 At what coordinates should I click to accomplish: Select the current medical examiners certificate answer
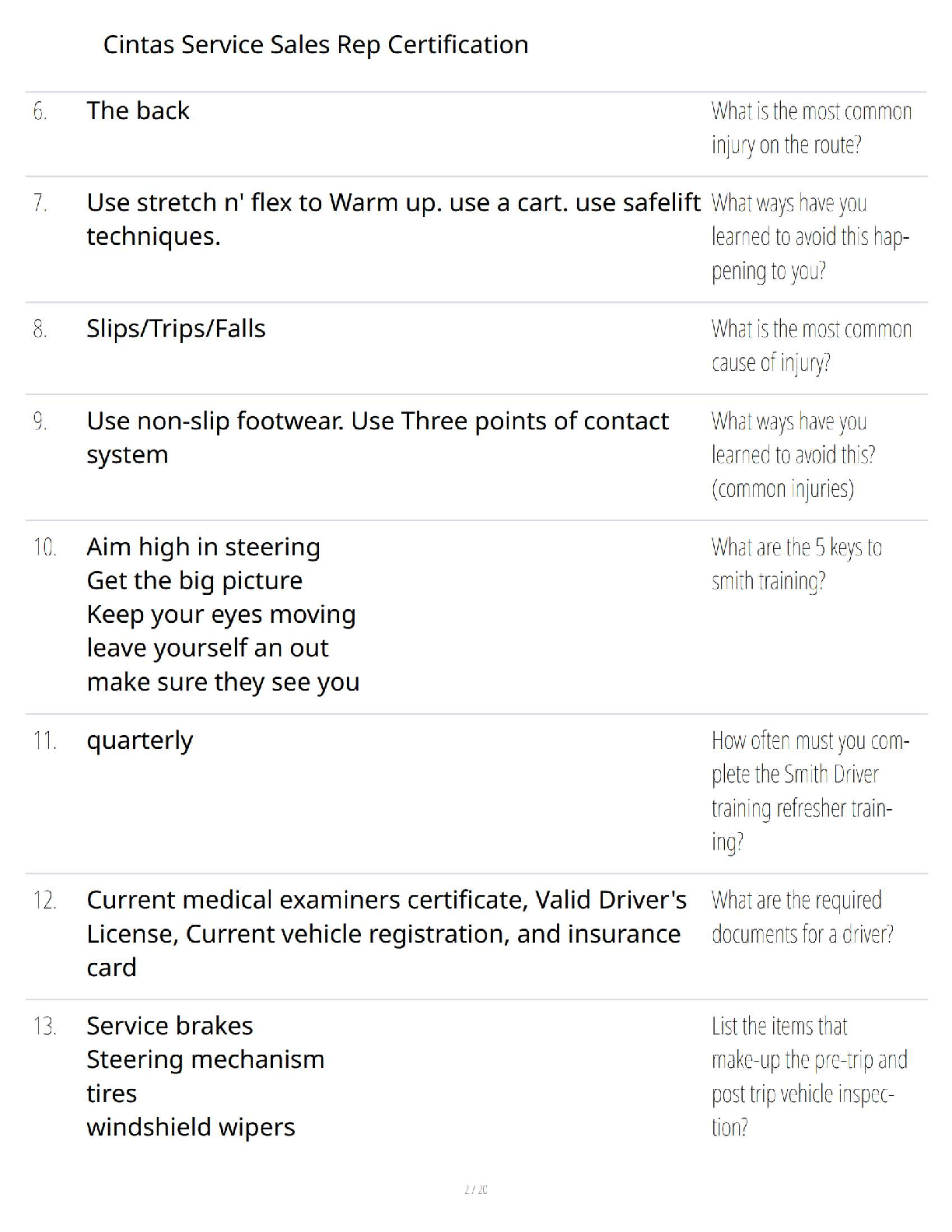pyautogui.click(x=387, y=933)
